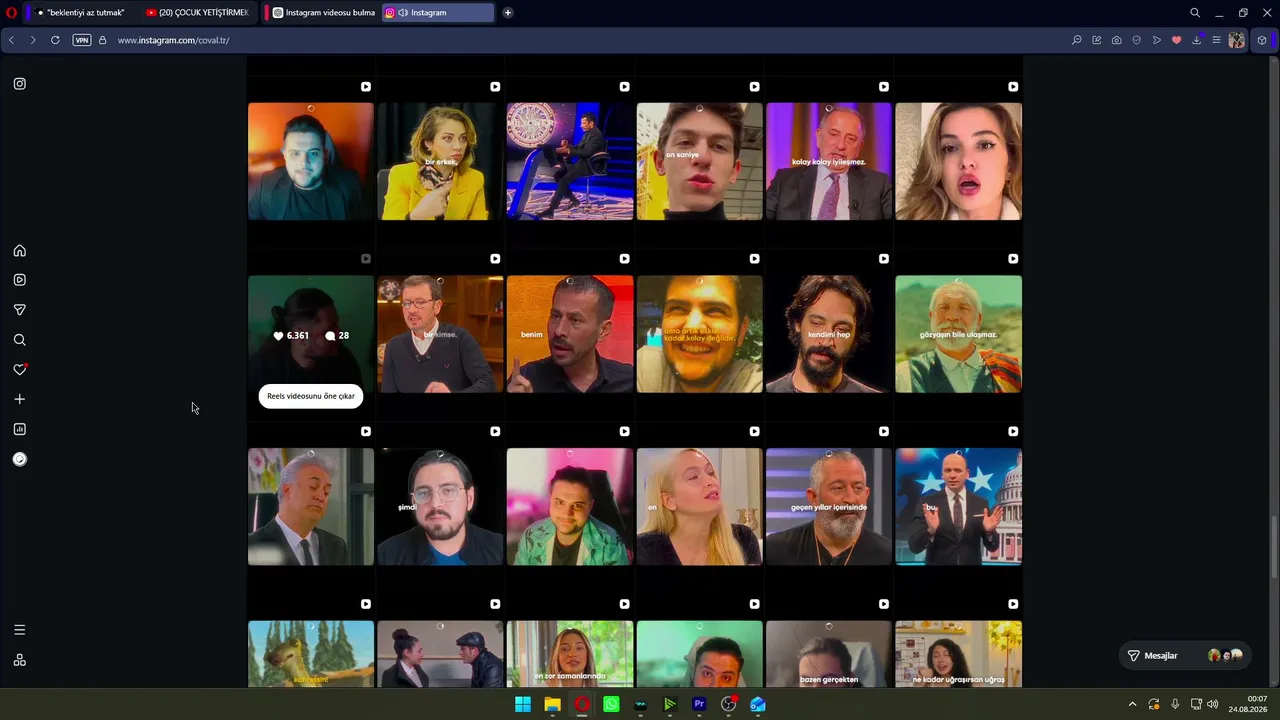Screen dimensions: 1280x720
Task: Open a new browser tab
Action: click(x=508, y=13)
